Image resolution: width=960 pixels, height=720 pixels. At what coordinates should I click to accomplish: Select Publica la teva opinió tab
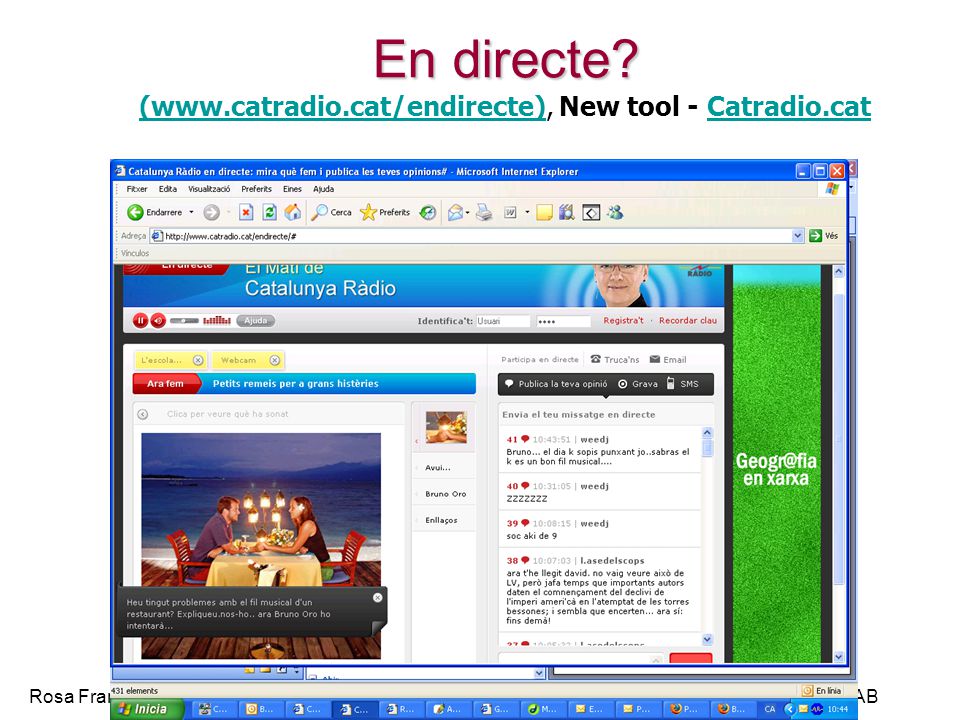tap(556, 384)
